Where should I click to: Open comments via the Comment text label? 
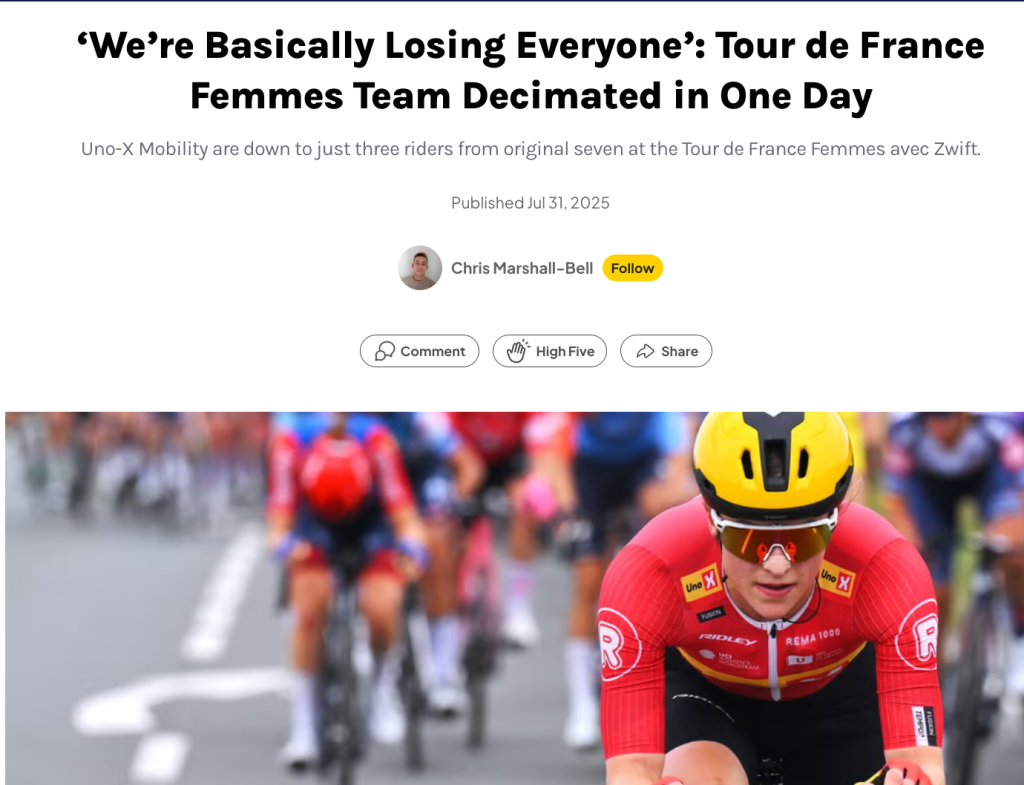click(433, 351)
